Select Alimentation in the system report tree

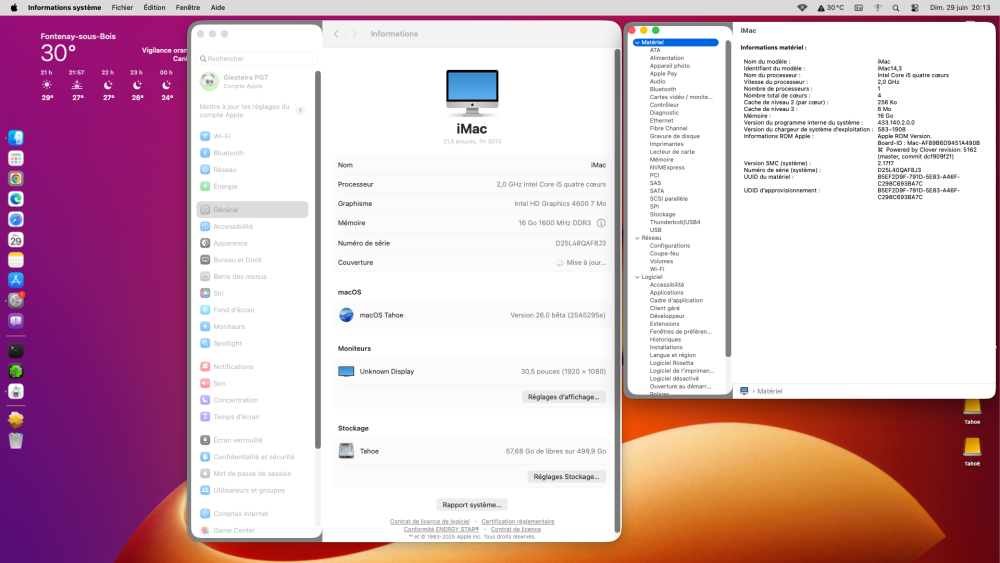point(666,58)
